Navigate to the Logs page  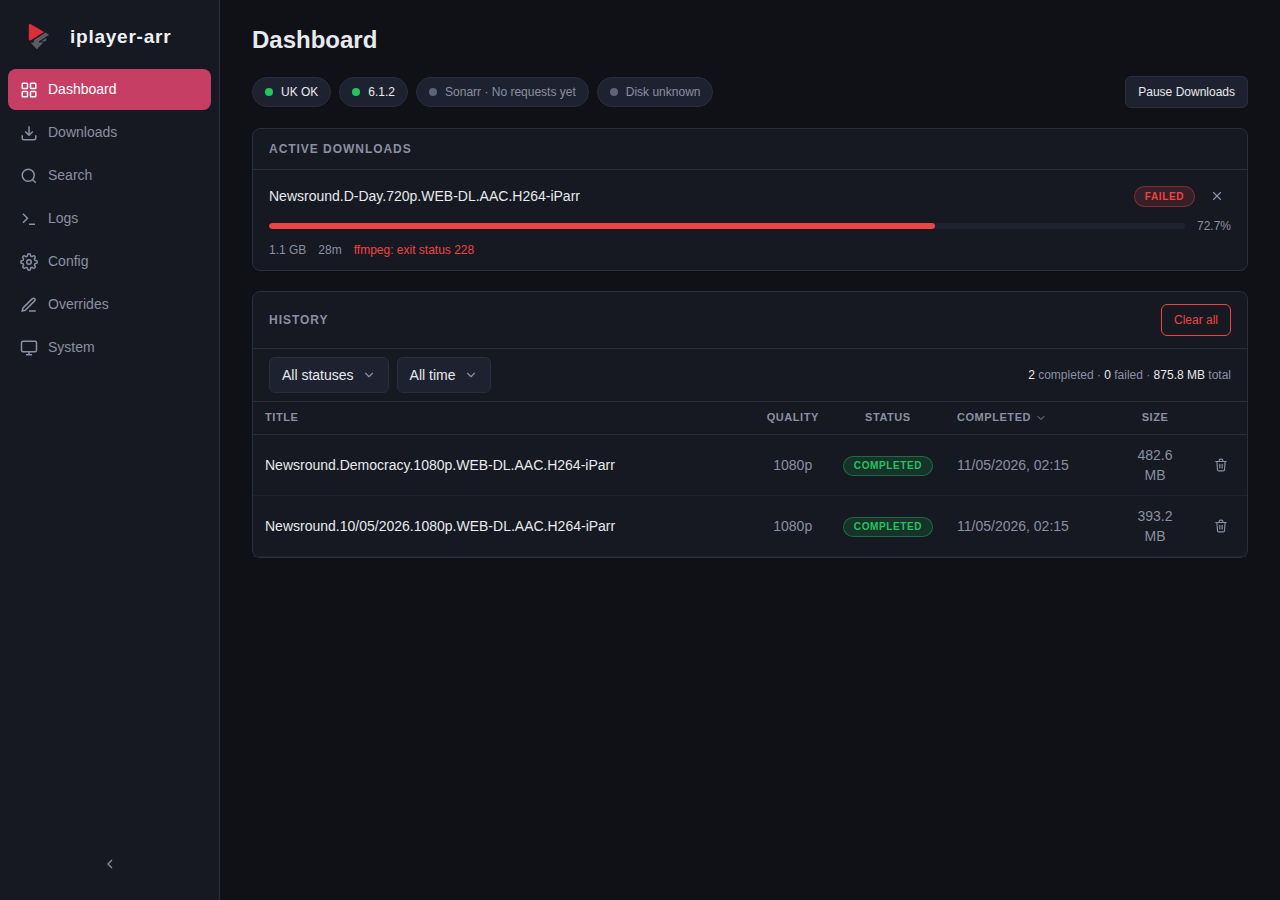(x=110, y=218)
